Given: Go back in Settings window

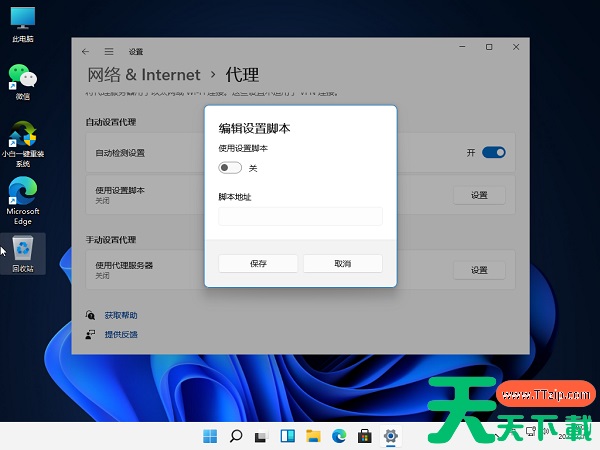Looking at the screenshot, I should coord(85,51).
